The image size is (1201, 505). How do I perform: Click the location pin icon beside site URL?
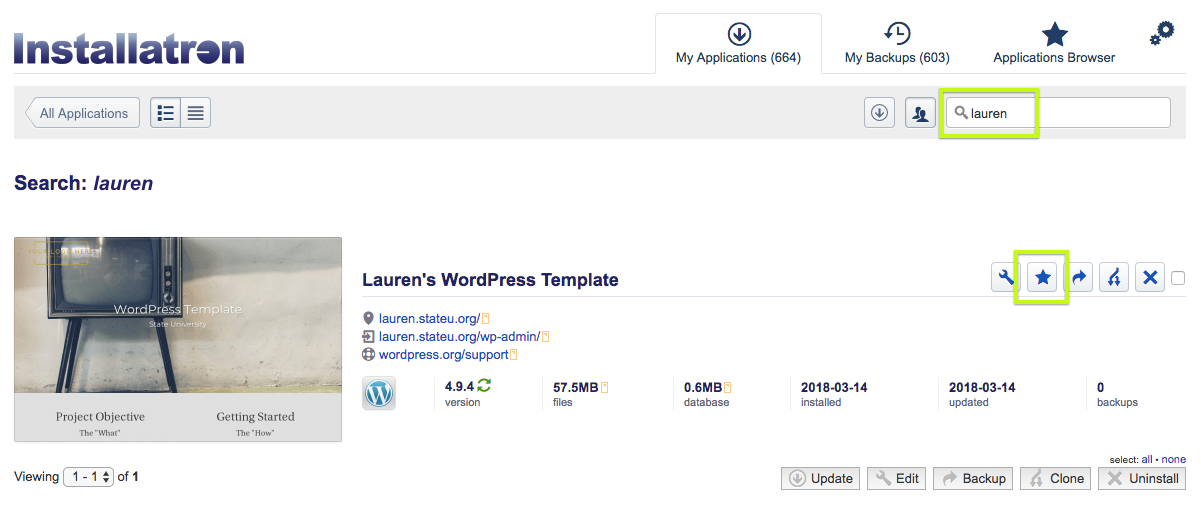coord(368,318)
